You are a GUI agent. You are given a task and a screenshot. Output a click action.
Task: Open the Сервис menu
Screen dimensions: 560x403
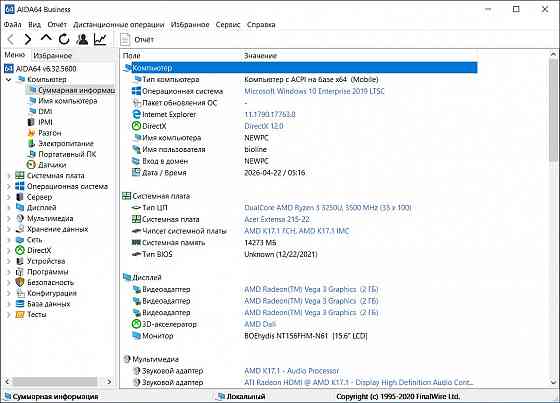click(228, 24)
